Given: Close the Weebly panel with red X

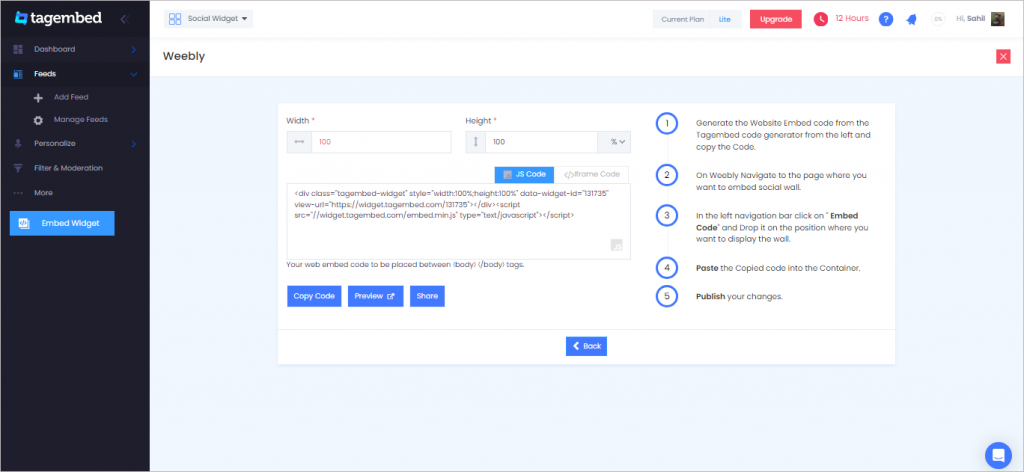Looking at the screenshot, I should coord(1003,57).
